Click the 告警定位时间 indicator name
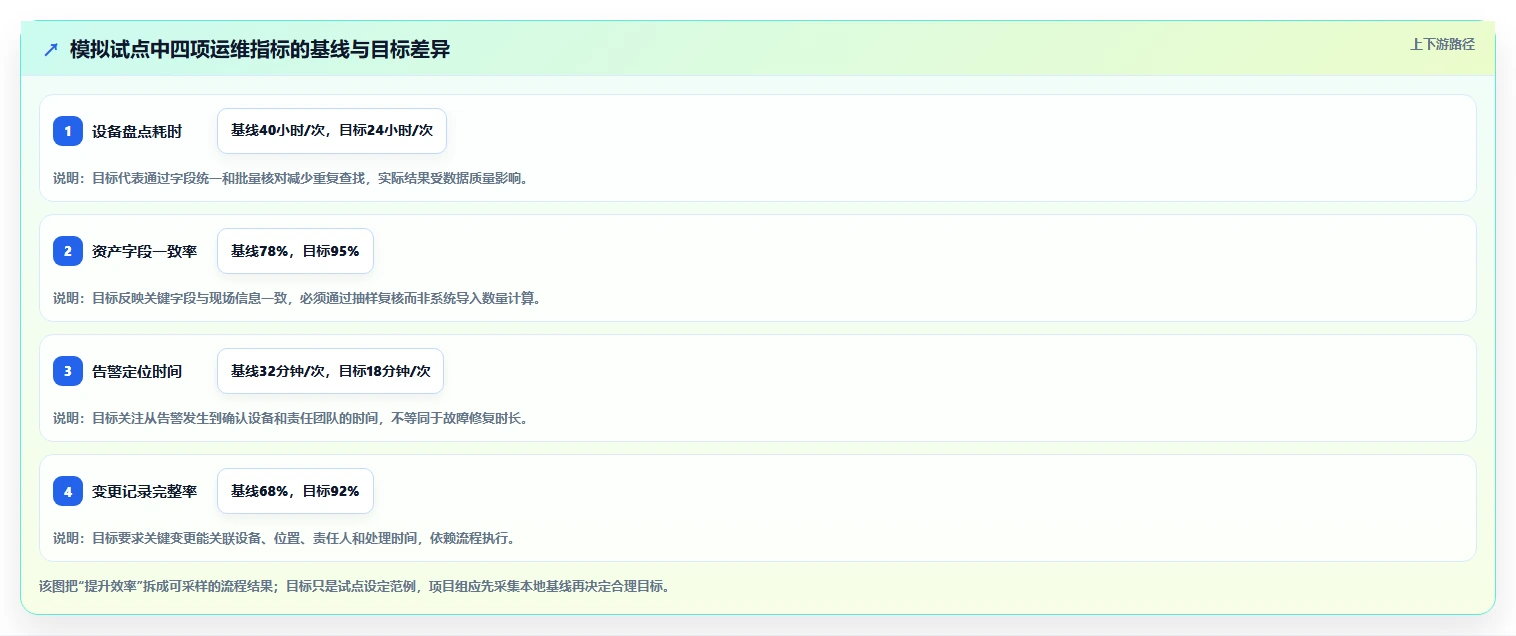 (x=137, y=371)
